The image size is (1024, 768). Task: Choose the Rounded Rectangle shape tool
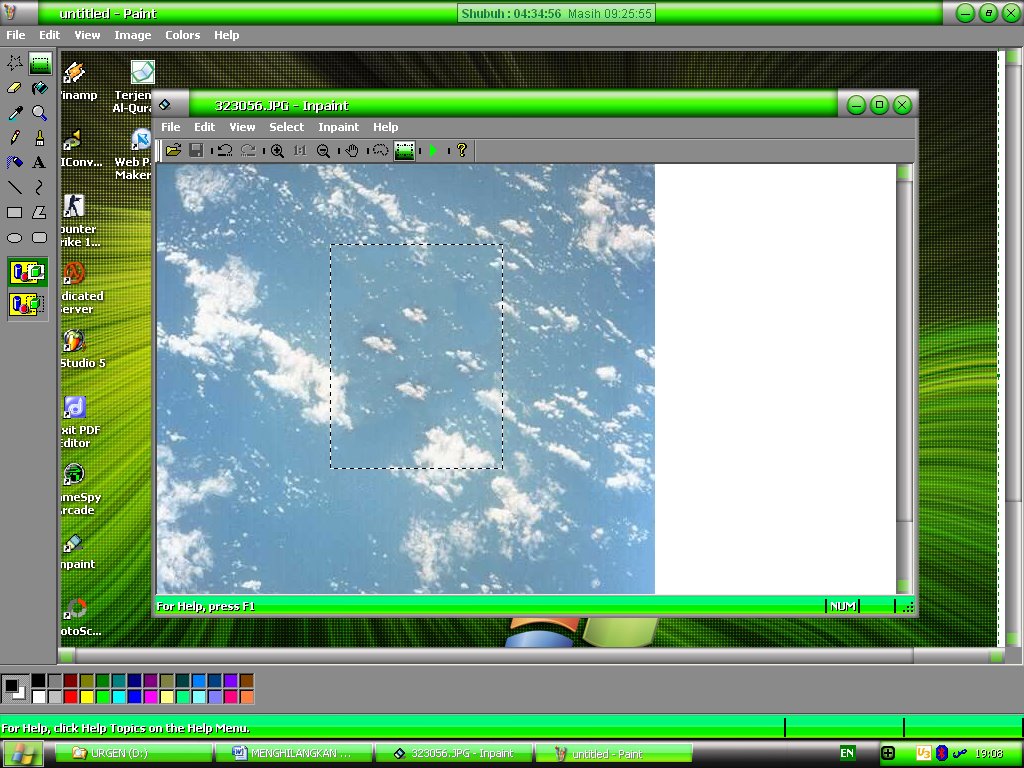(x=39, y=238)
